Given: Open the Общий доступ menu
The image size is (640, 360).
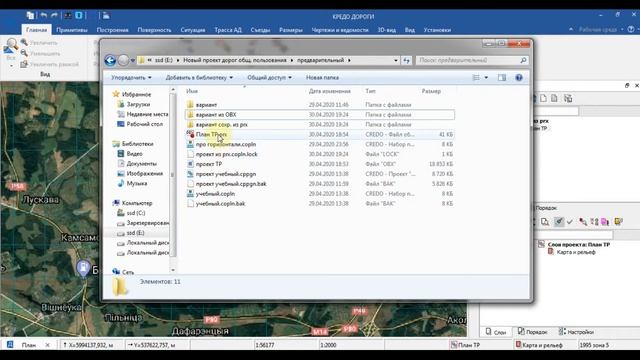Looking at the screenshot, I should (269, 78).
